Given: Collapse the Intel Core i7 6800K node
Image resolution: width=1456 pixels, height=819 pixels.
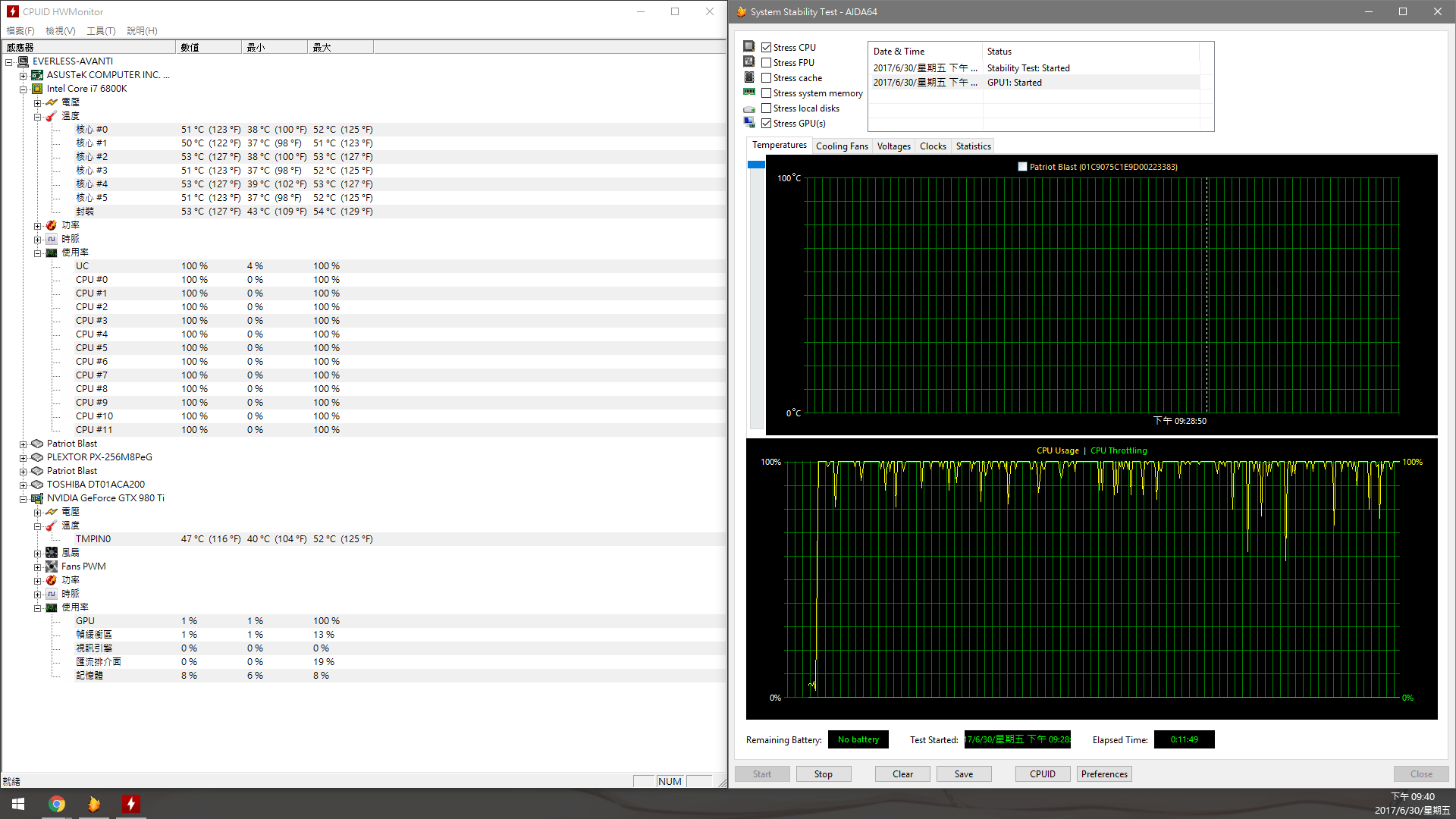Looking at the screenshot, I should click(23, 89).
